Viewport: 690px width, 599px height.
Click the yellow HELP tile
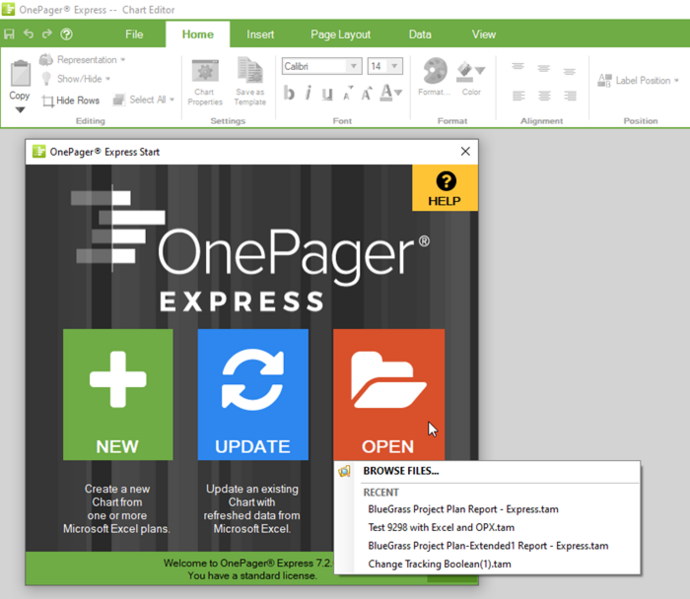pyautogui.click(x=445, y=188)
